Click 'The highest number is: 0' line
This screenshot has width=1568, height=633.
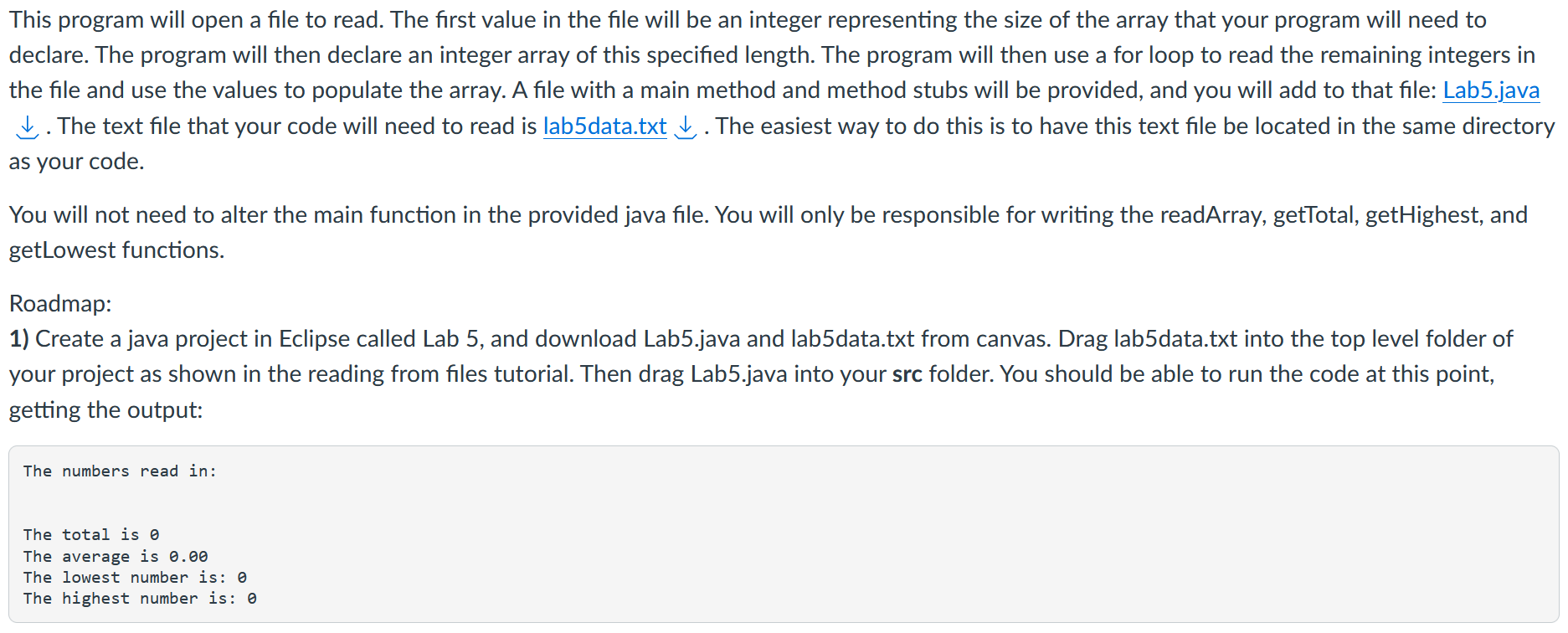(140, 599)
